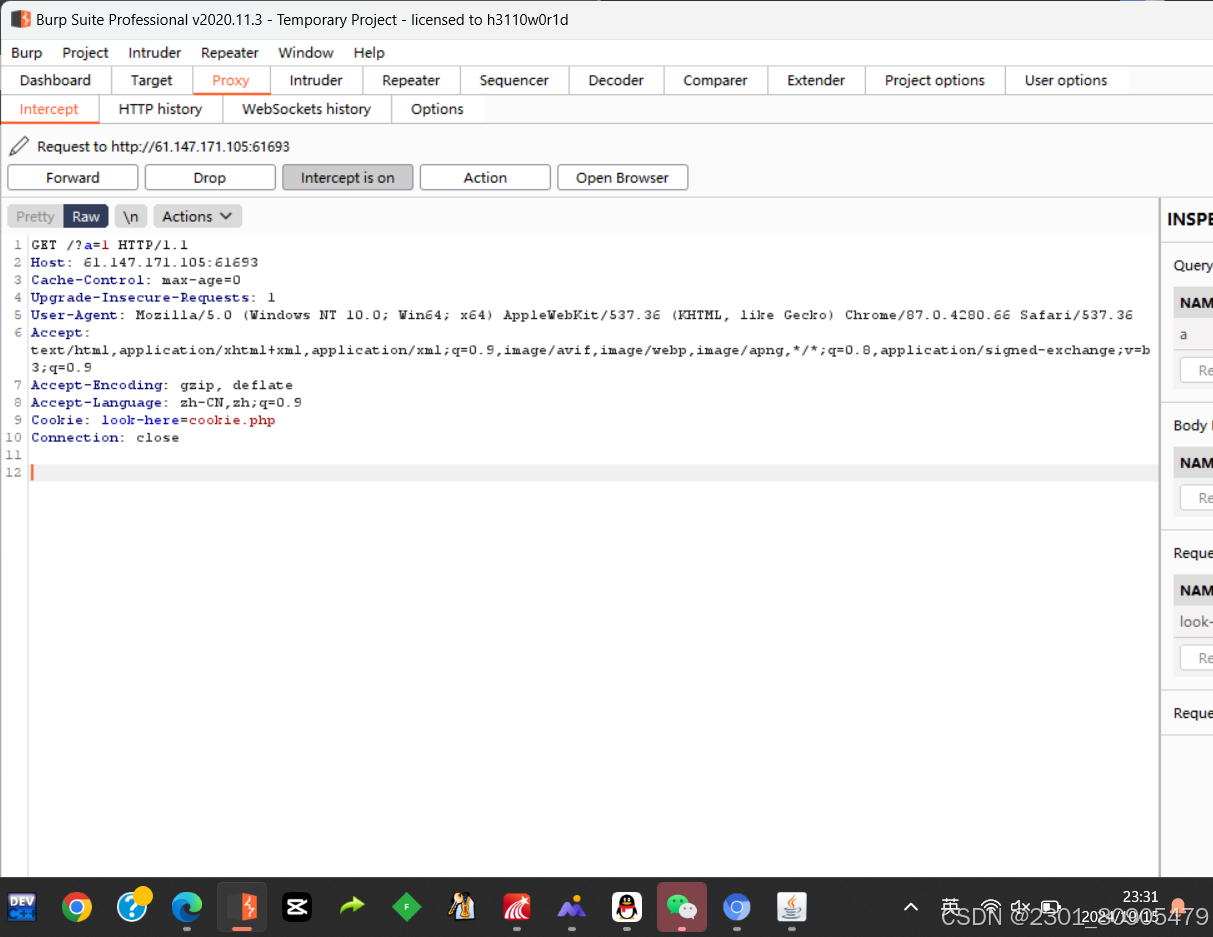Toggle interception off via the Intercept is on button
Image resolution: width=1213 pixels, height=937 pixels.
(x=347, y=177)
